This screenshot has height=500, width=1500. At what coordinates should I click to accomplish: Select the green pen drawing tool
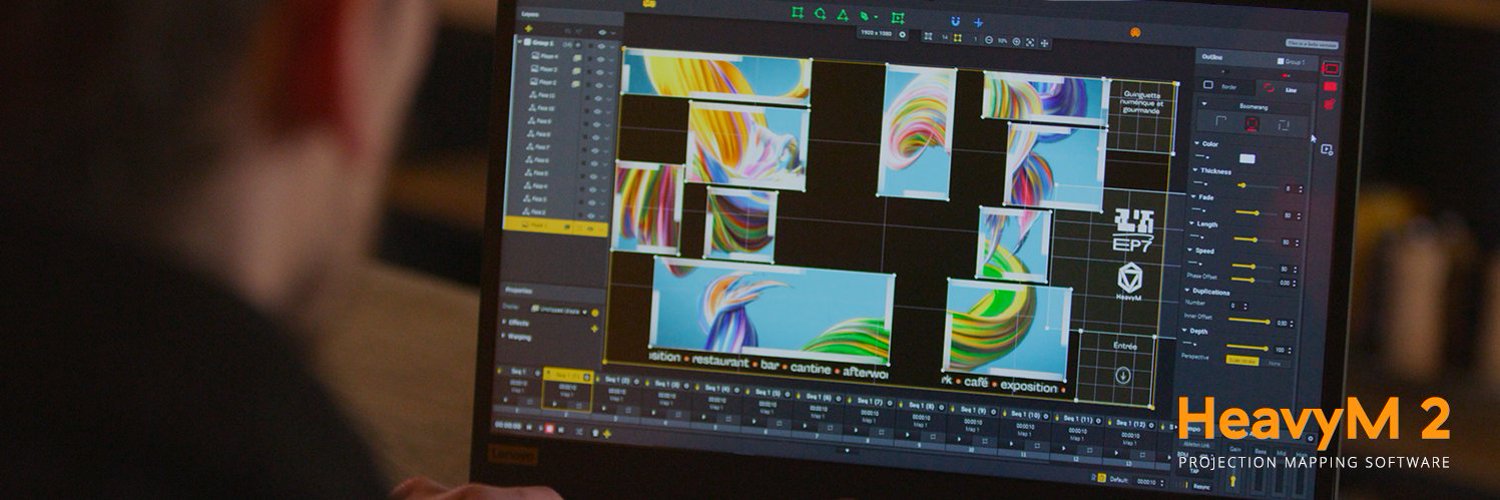pos(864,16)
